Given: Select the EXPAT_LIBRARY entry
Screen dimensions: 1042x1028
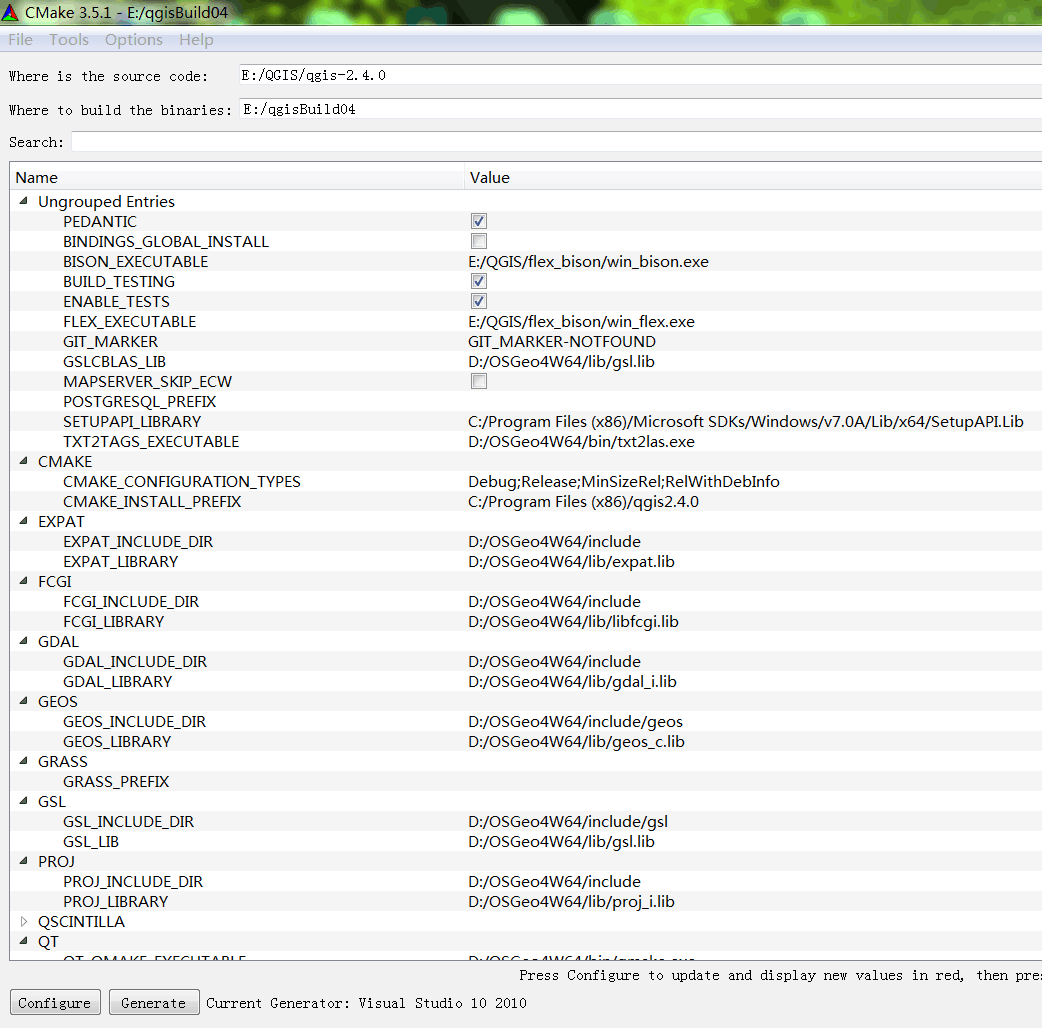Looking at the screenshot, I should (120, 562).
